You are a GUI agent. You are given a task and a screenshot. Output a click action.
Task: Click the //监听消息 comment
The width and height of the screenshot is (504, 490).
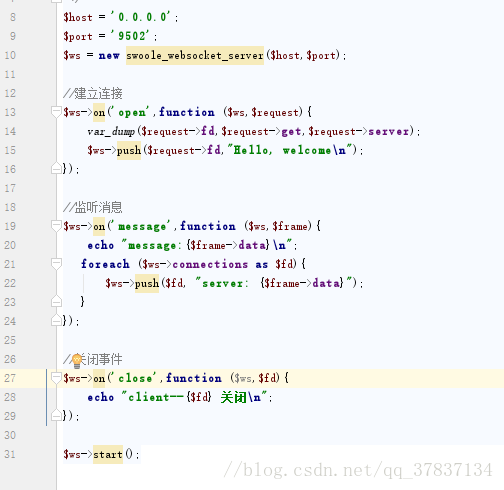coord(93,207)
